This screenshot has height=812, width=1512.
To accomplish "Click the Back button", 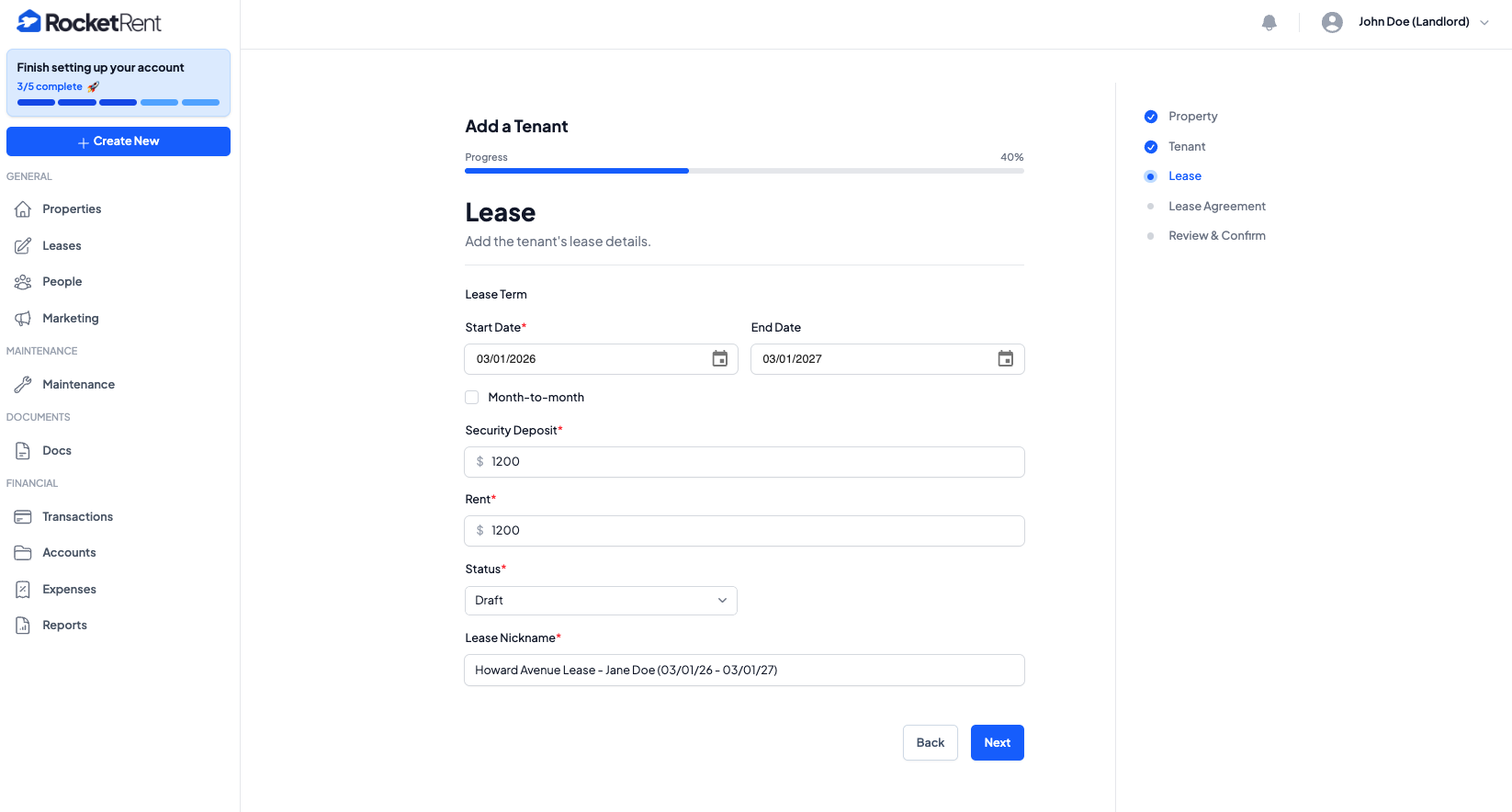I will point(931,743).
